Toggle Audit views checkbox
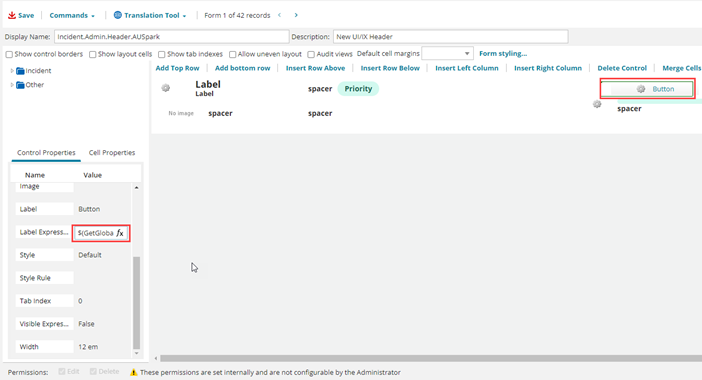The width and height of the screenshot is (702, 380). point(311,54)
